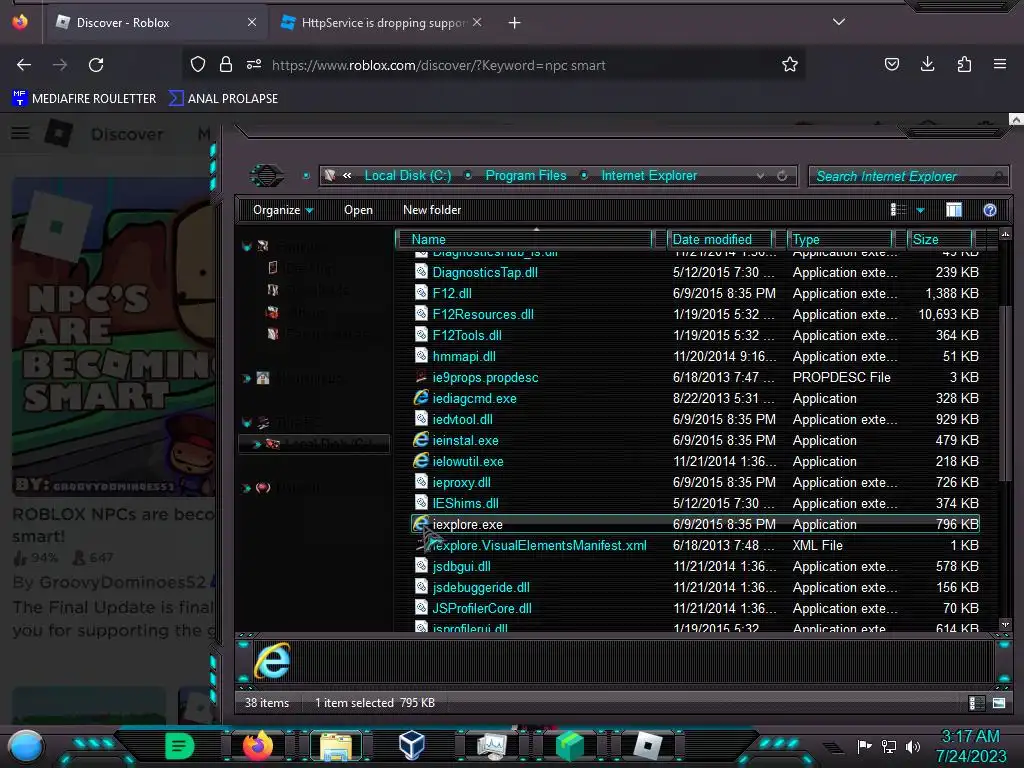The width and height of the screenshot is (1024, 768).
Task: Open Firefox from the taskbar
Action: 257,745
